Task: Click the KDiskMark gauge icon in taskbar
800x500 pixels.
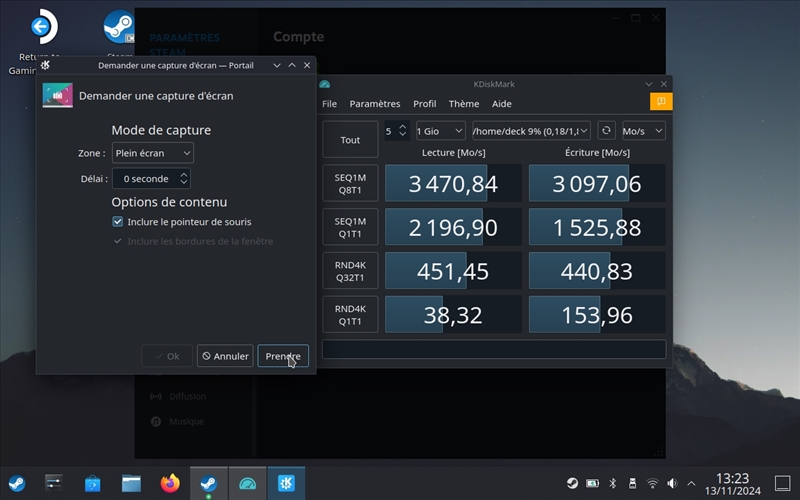Action: [248, 484]
